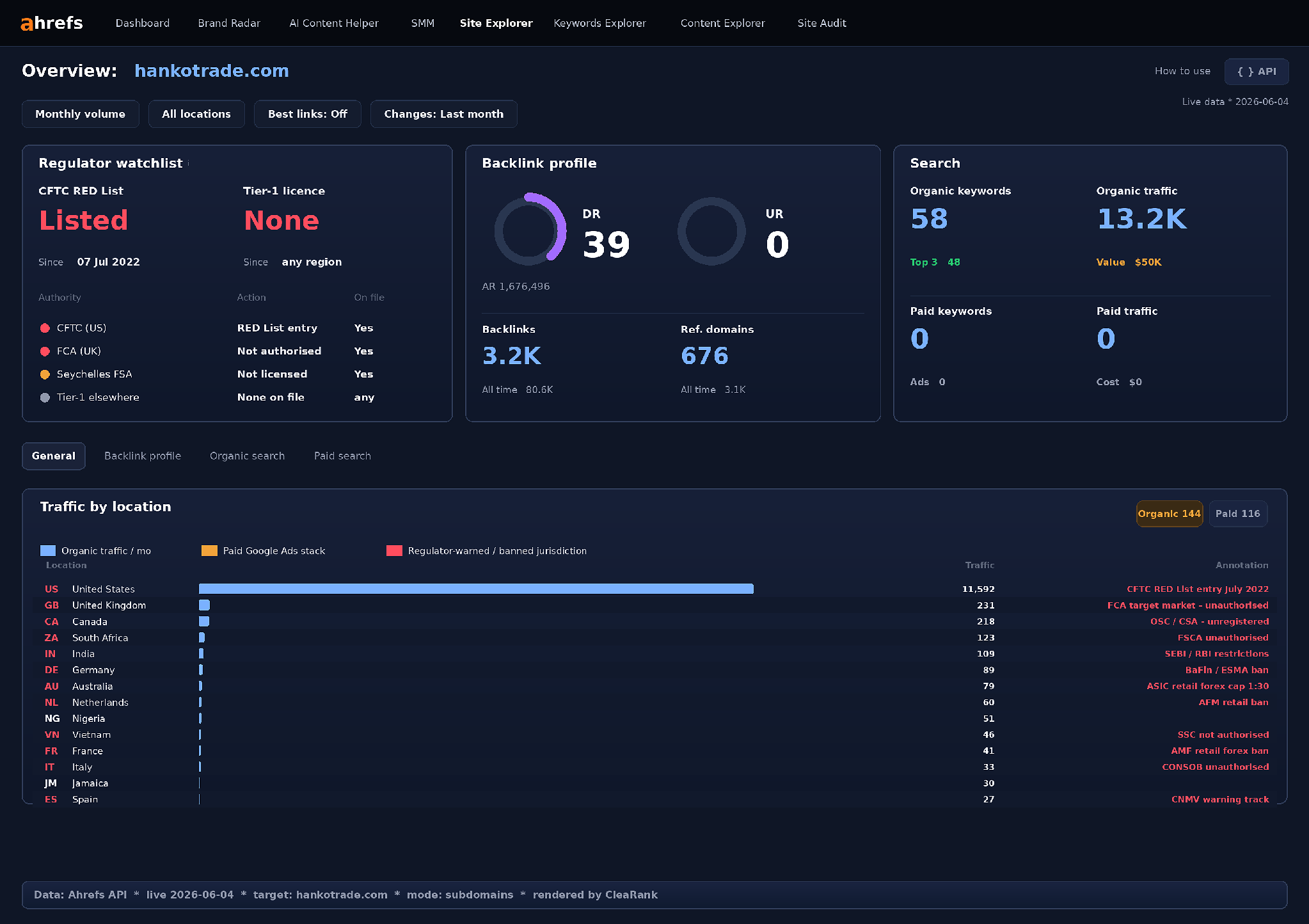Click the 'Top 3 48' organic keywords stat
Viewport: 1309px width, 924px height.
(935, 262)
